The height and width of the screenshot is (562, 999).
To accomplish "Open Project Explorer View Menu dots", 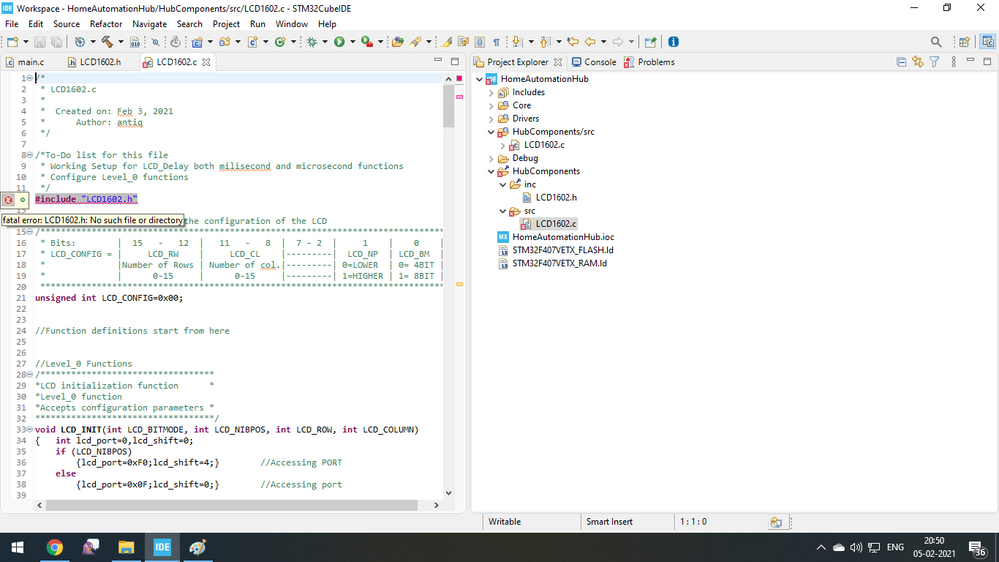I will [x=954, y=62].
